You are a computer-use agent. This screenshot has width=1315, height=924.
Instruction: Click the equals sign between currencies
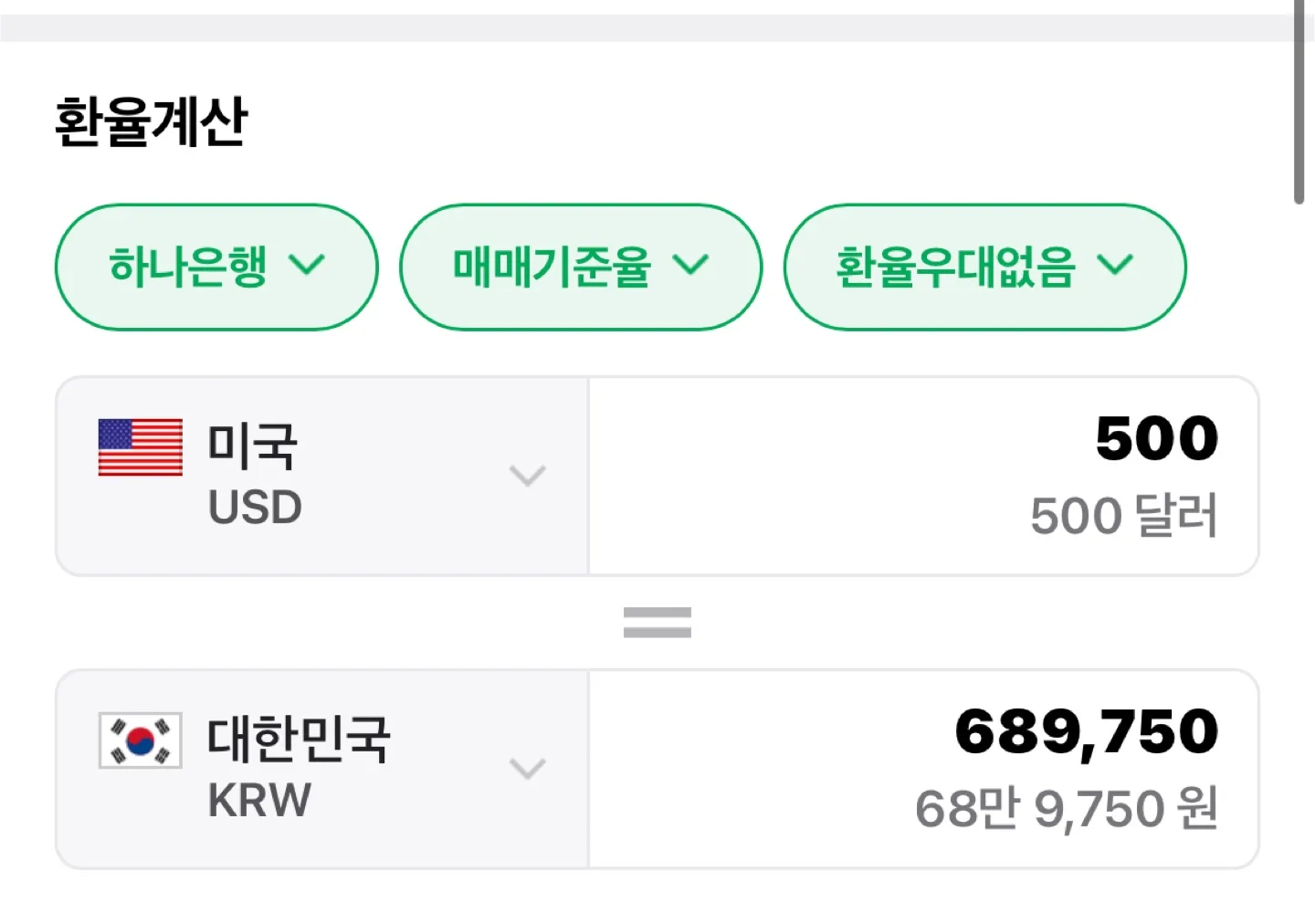[x=657, y=623]
